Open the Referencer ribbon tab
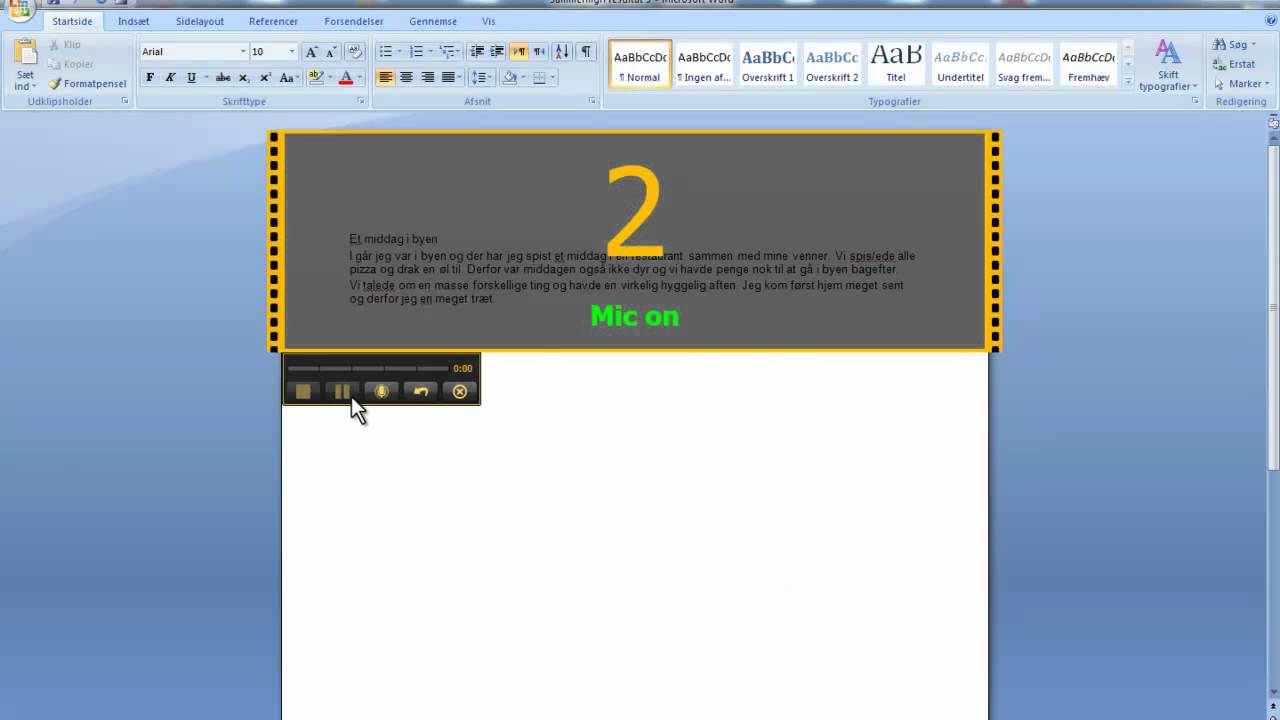This screenshot has height=720, width=1280. (273, 21)
